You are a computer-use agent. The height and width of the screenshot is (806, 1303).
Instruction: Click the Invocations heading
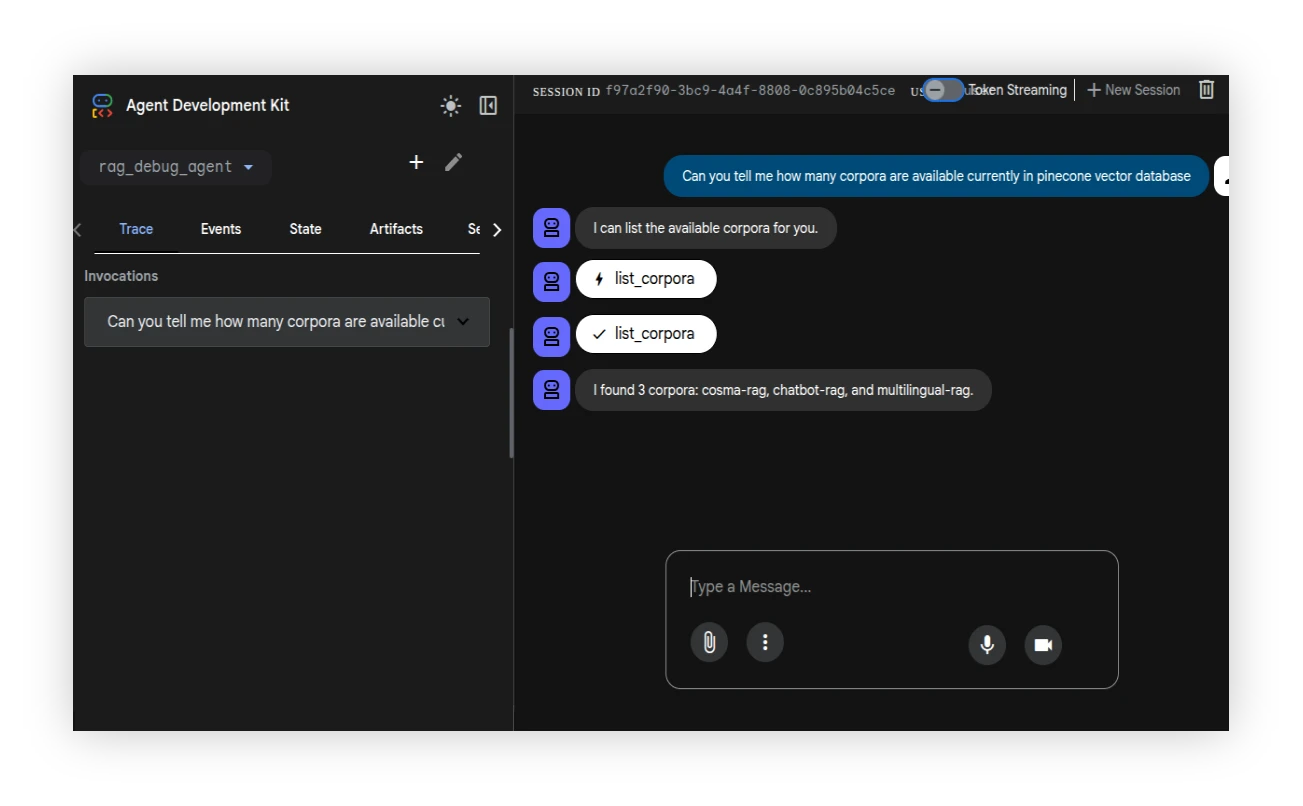click(x=121, y=276)
